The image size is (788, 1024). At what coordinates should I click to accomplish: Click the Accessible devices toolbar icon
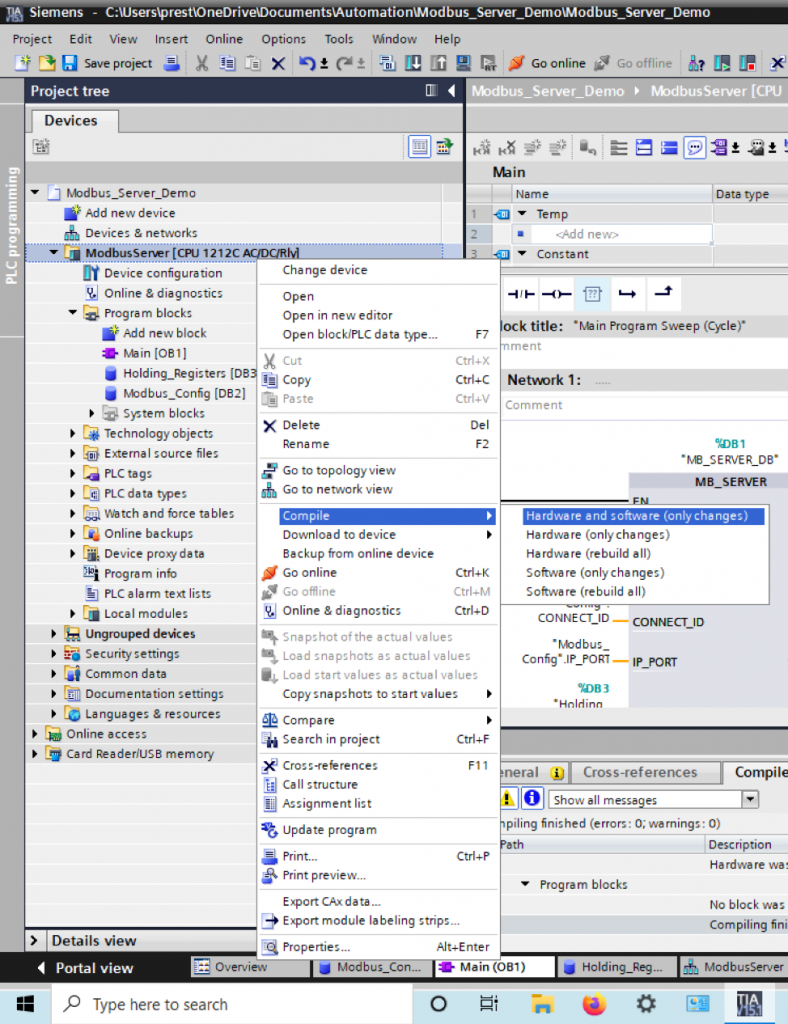(x=697, y=63)
